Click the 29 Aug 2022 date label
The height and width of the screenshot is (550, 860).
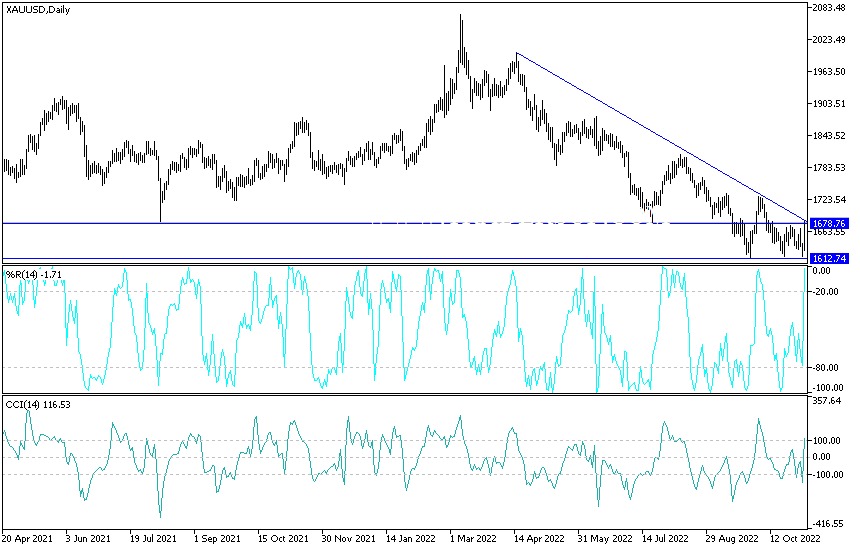click(x=731, y=538)
